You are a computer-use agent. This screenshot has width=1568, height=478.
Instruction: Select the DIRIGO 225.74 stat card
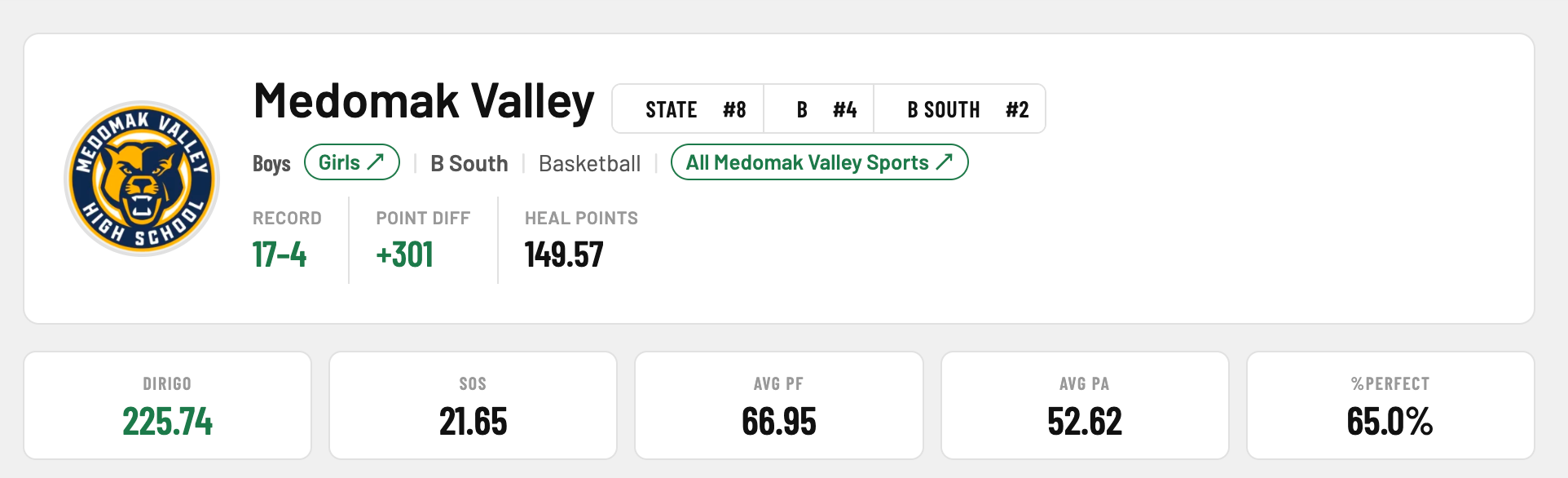coord(167,405)
